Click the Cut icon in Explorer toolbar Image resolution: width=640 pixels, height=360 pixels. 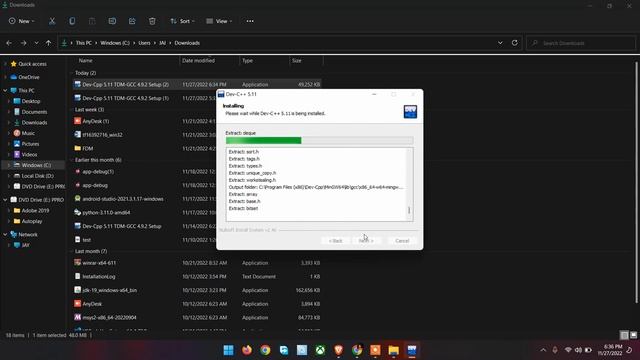pos(52,21)
